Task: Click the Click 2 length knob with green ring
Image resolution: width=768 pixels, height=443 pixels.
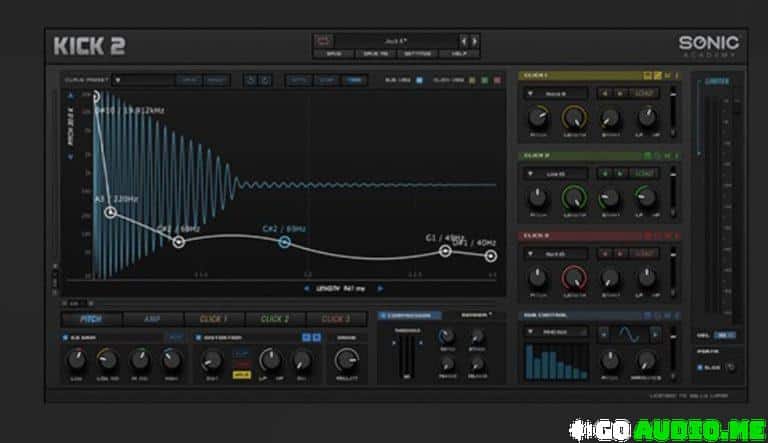Action: click(x=574, y=197)
